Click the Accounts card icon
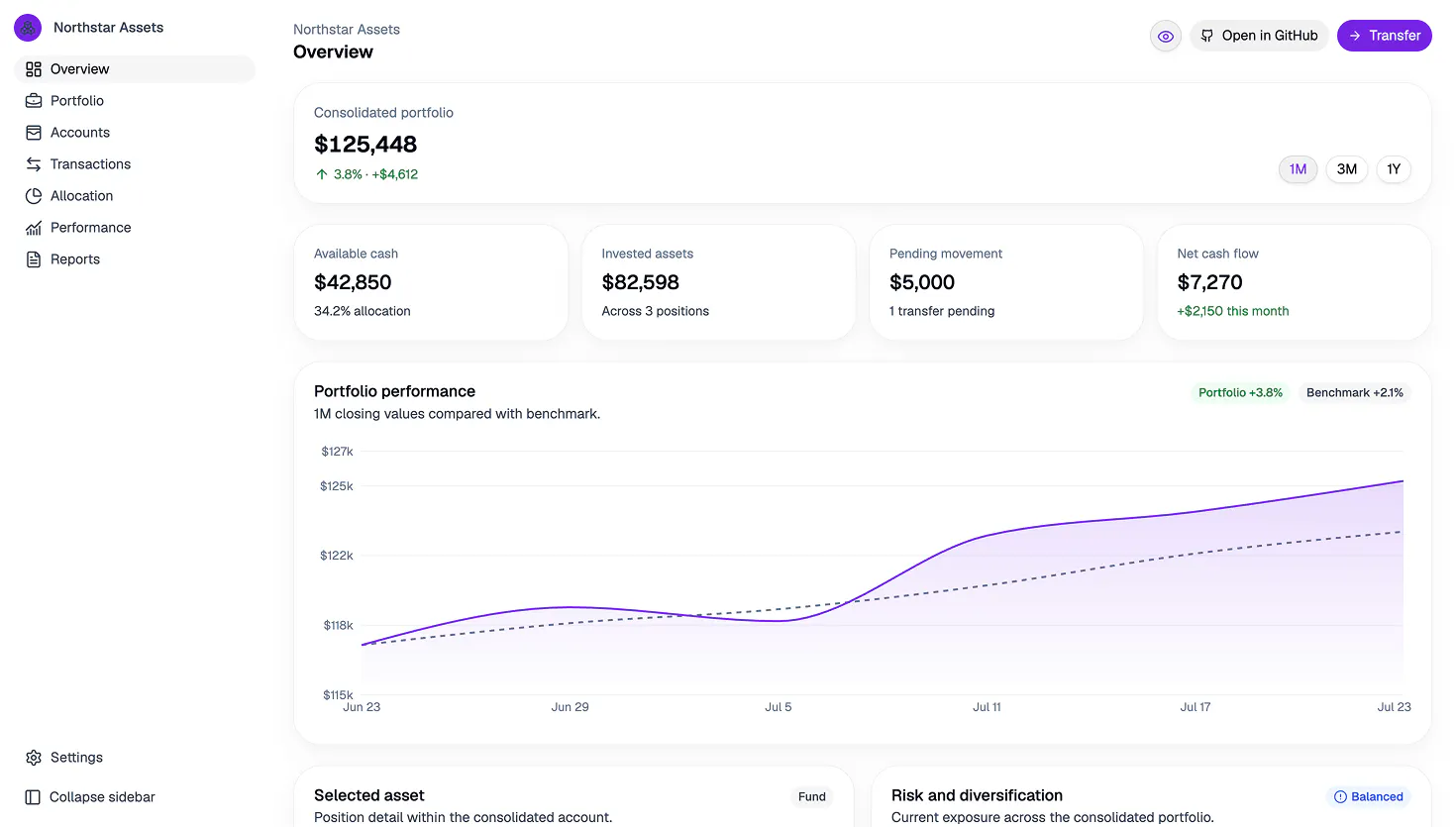 pos(34,133)
